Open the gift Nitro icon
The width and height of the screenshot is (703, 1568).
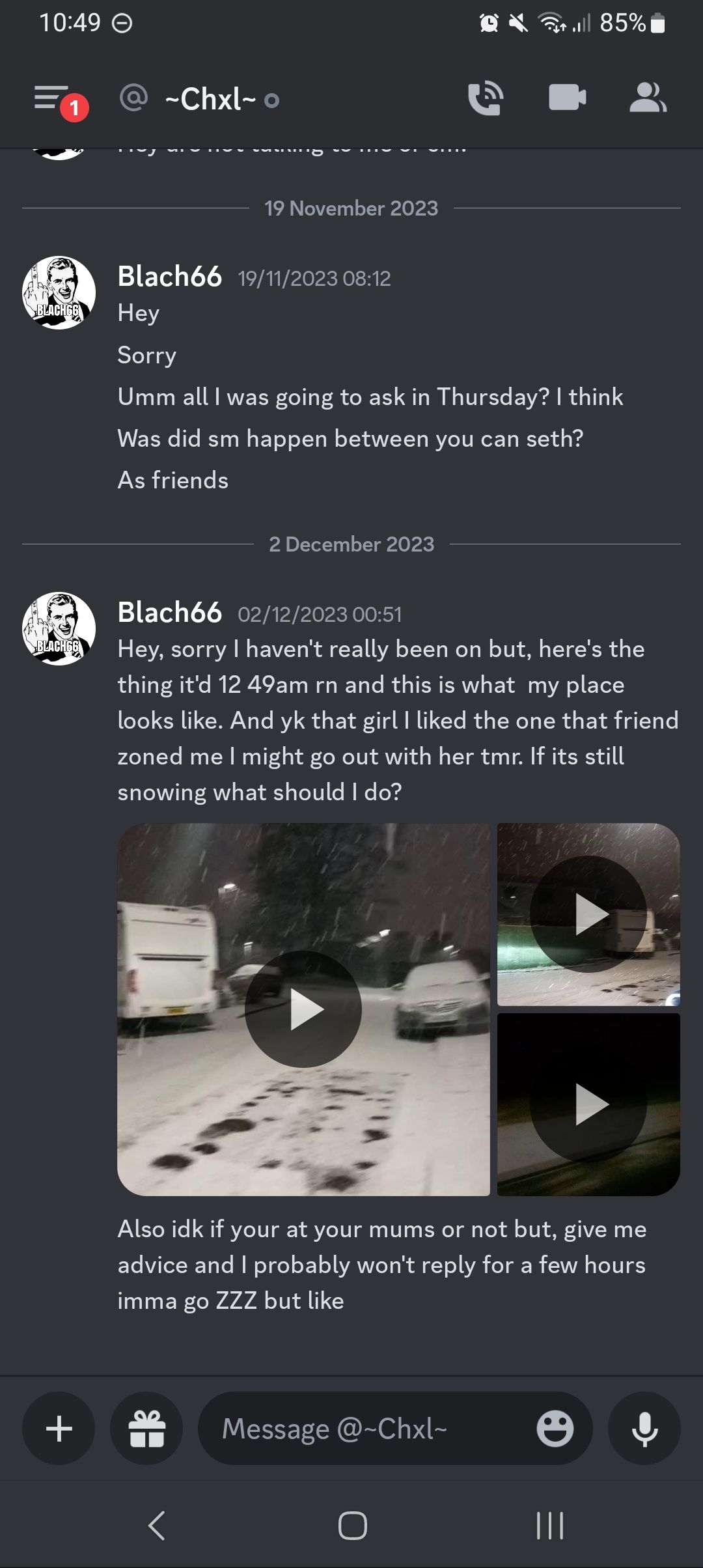click(146, 1429)
